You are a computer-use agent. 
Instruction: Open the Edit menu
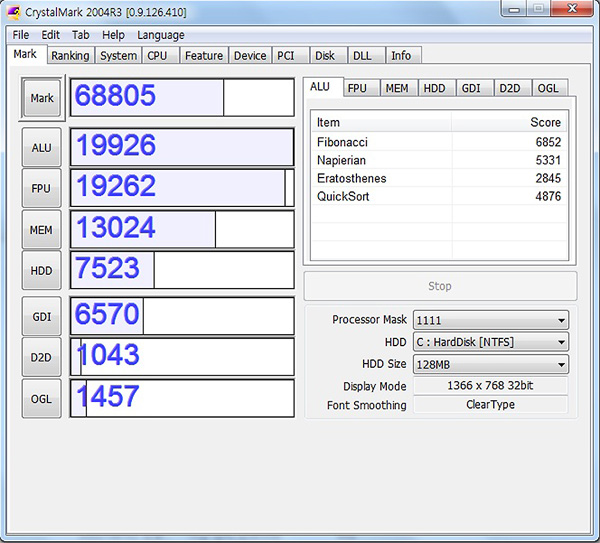[51, 35]
